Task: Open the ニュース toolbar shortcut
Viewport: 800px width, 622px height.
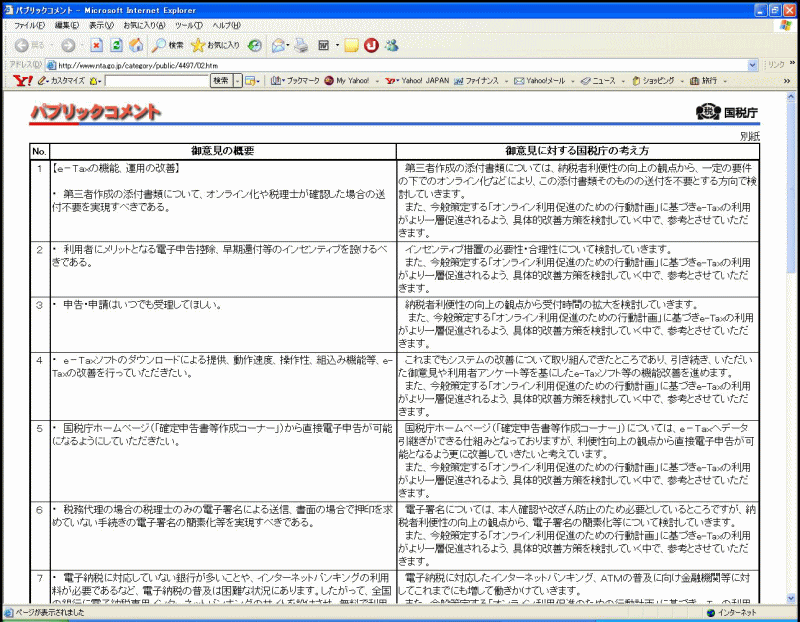Action: pyautogui.click(x=598, y=81)
